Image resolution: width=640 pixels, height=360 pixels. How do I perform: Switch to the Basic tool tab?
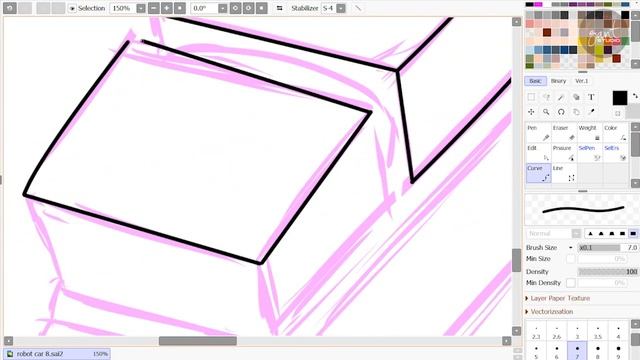coord(535,81)
